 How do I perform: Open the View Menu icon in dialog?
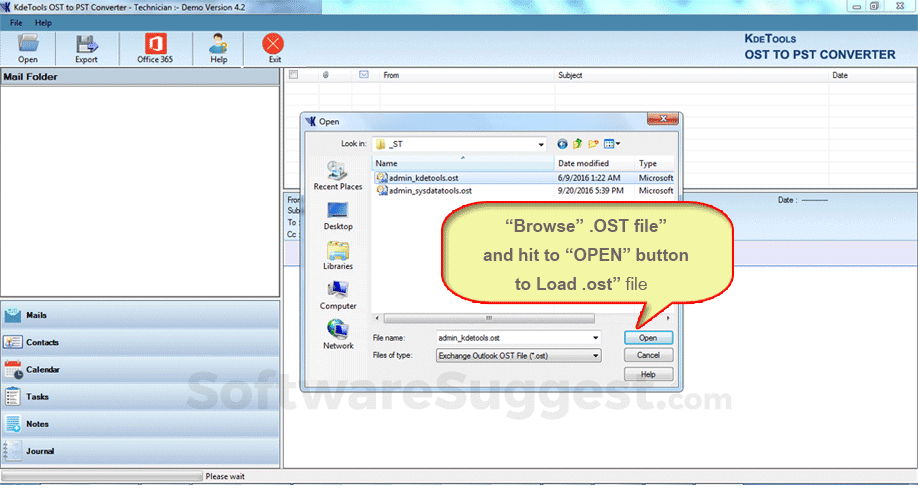pos(612,144)
